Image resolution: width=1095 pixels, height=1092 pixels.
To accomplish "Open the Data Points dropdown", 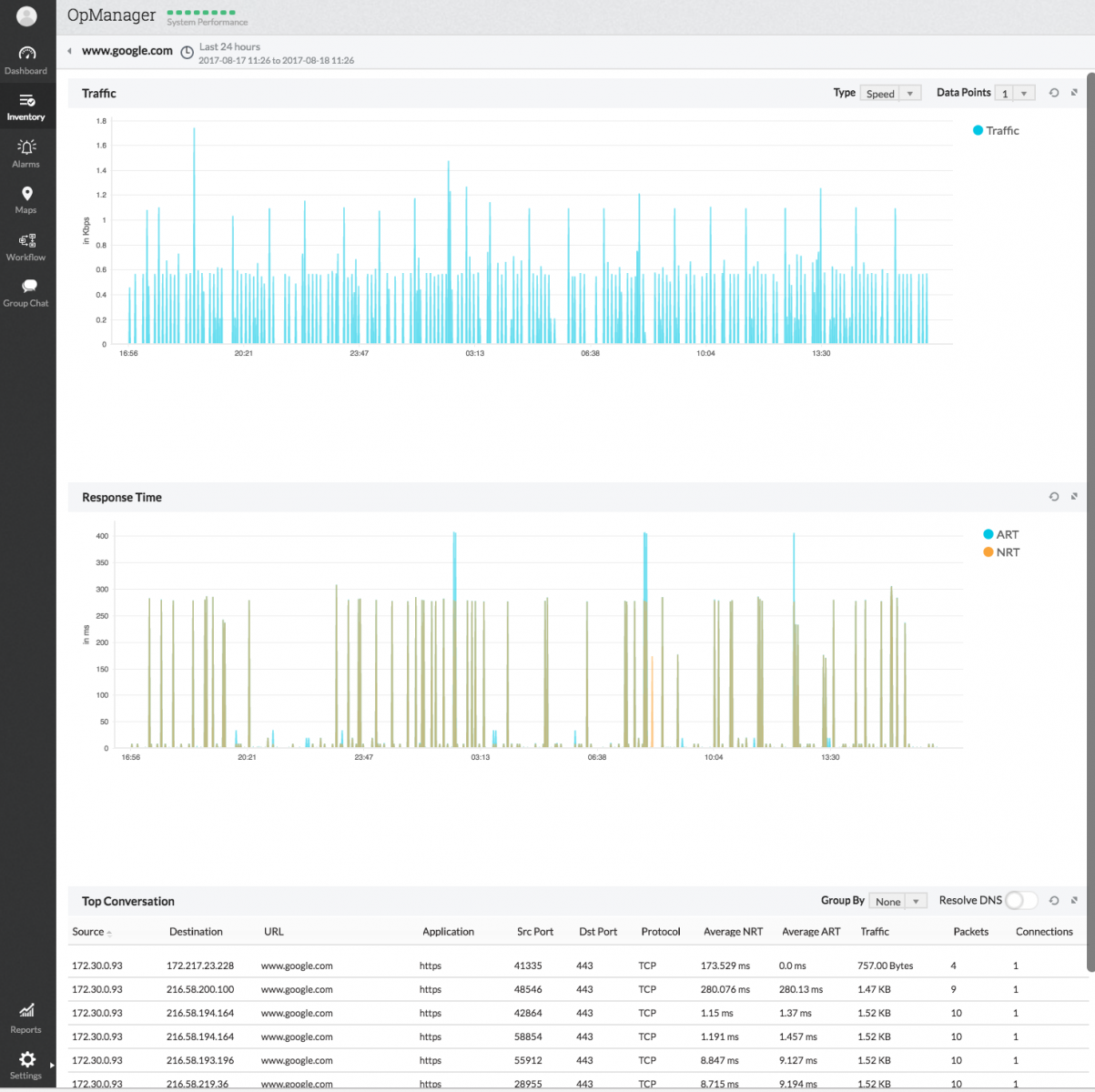I will coord(1014,94).
